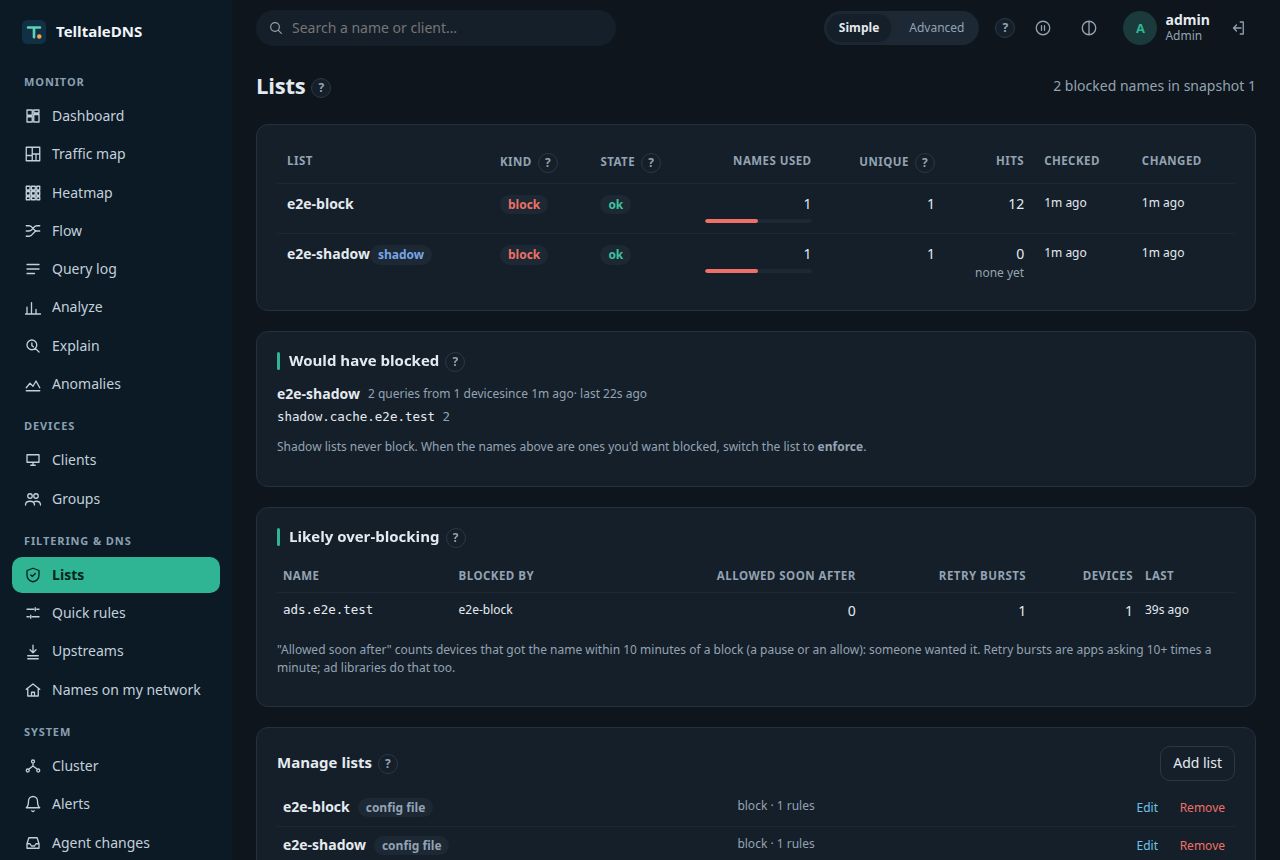
Task: Select the Lists sidebar item
Action: 116,575
